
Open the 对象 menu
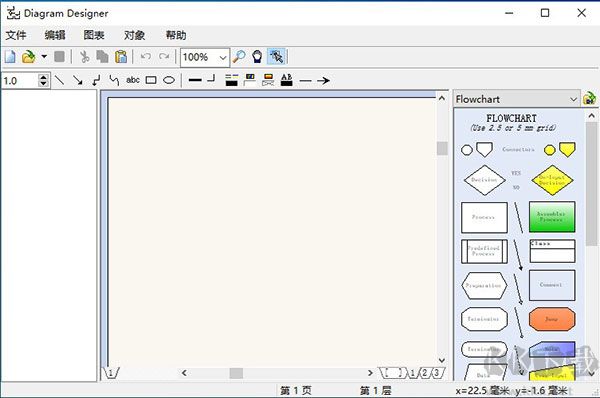(x=135, y=35)
